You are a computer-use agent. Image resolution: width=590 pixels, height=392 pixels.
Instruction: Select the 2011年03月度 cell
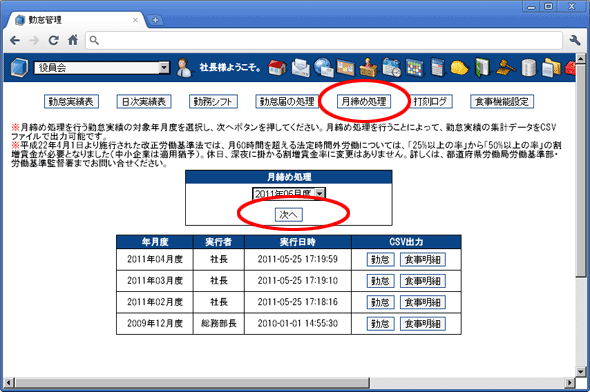155,281
